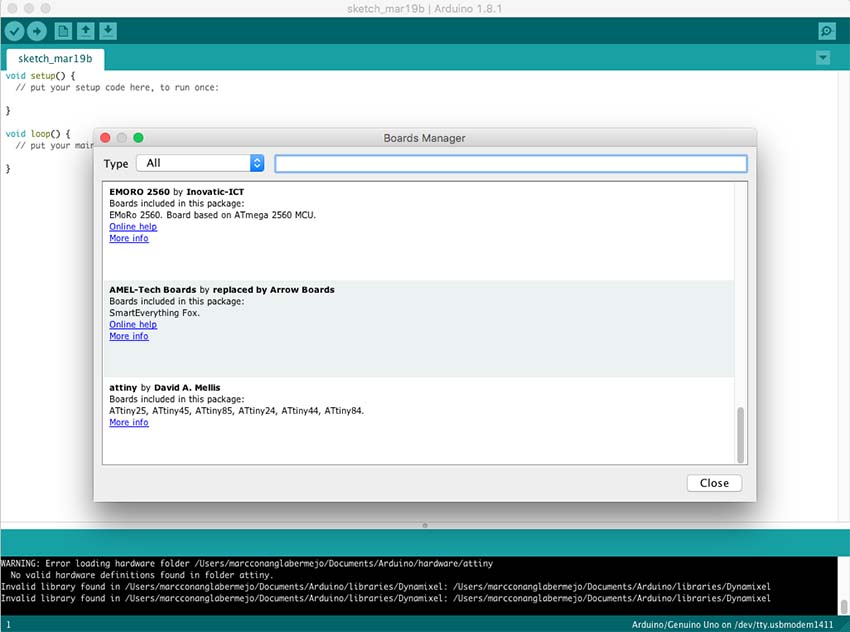Click the 'void loop() {' code line

click(38, 133)
